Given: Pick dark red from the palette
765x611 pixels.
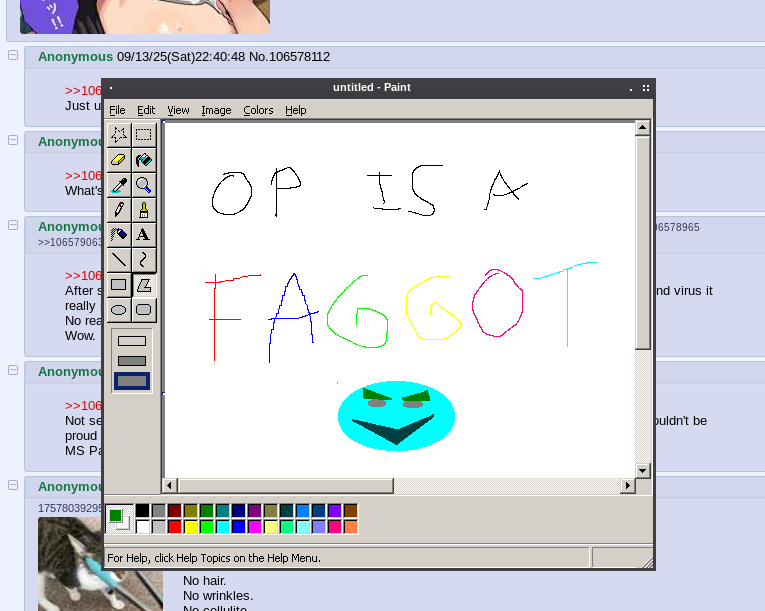Looking at the screenshot, I should pos(175,511).
